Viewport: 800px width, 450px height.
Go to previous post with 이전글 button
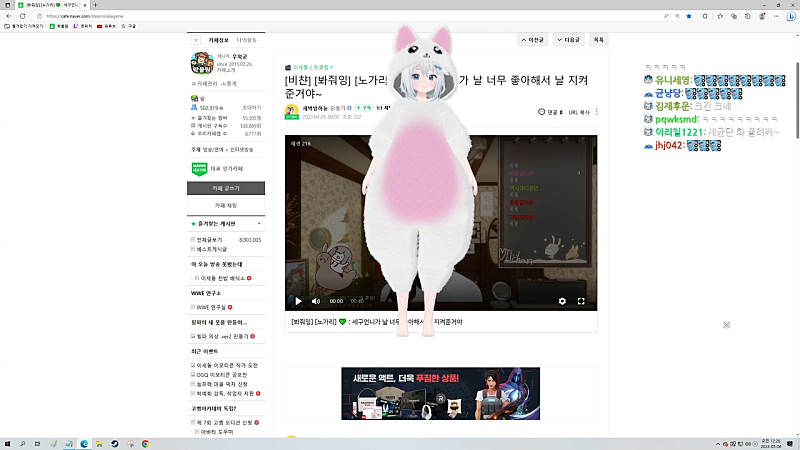pyautogui.click(x=532, y=40)
